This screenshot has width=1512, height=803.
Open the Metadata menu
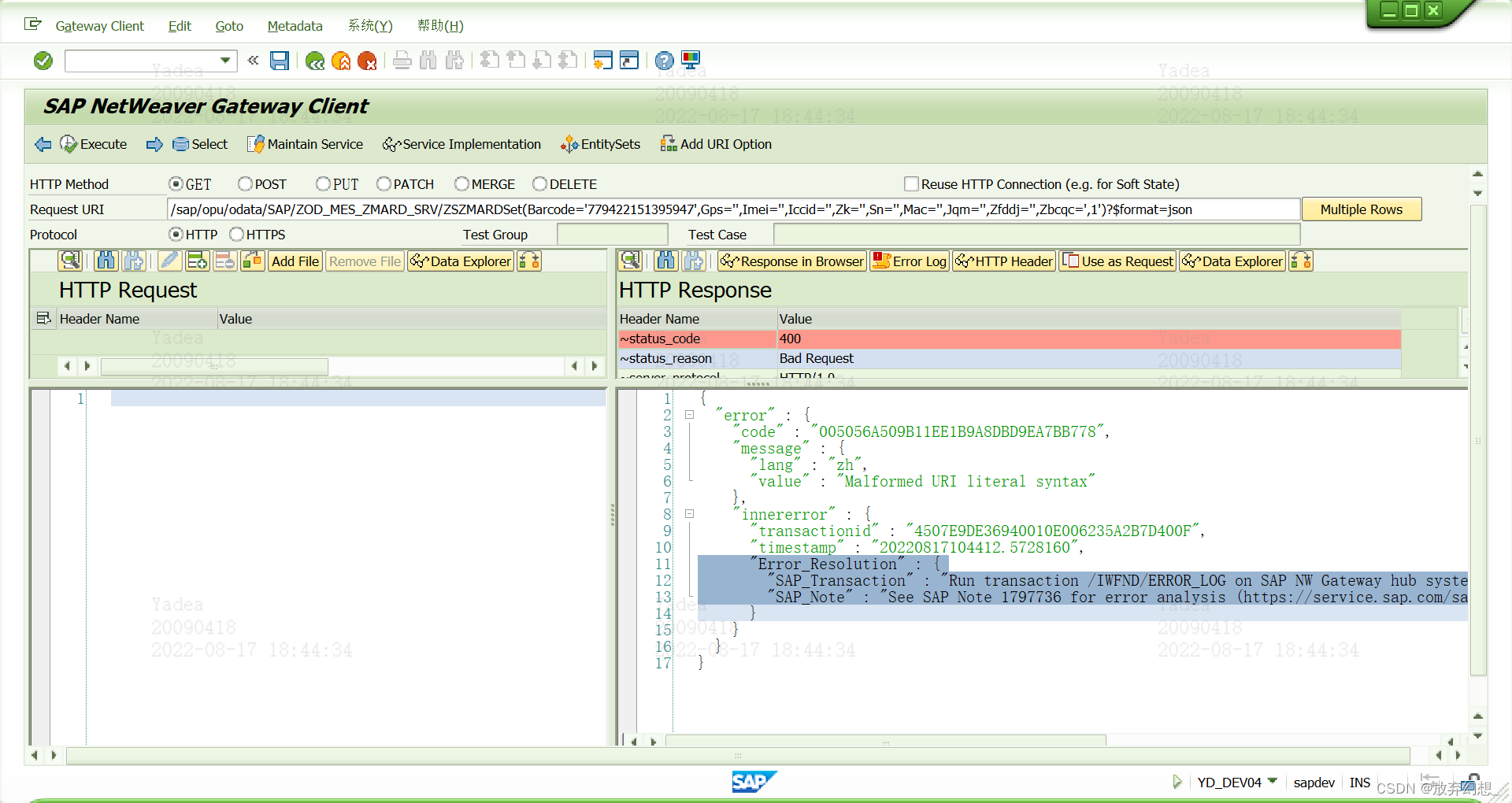click(x=295, y=26)
